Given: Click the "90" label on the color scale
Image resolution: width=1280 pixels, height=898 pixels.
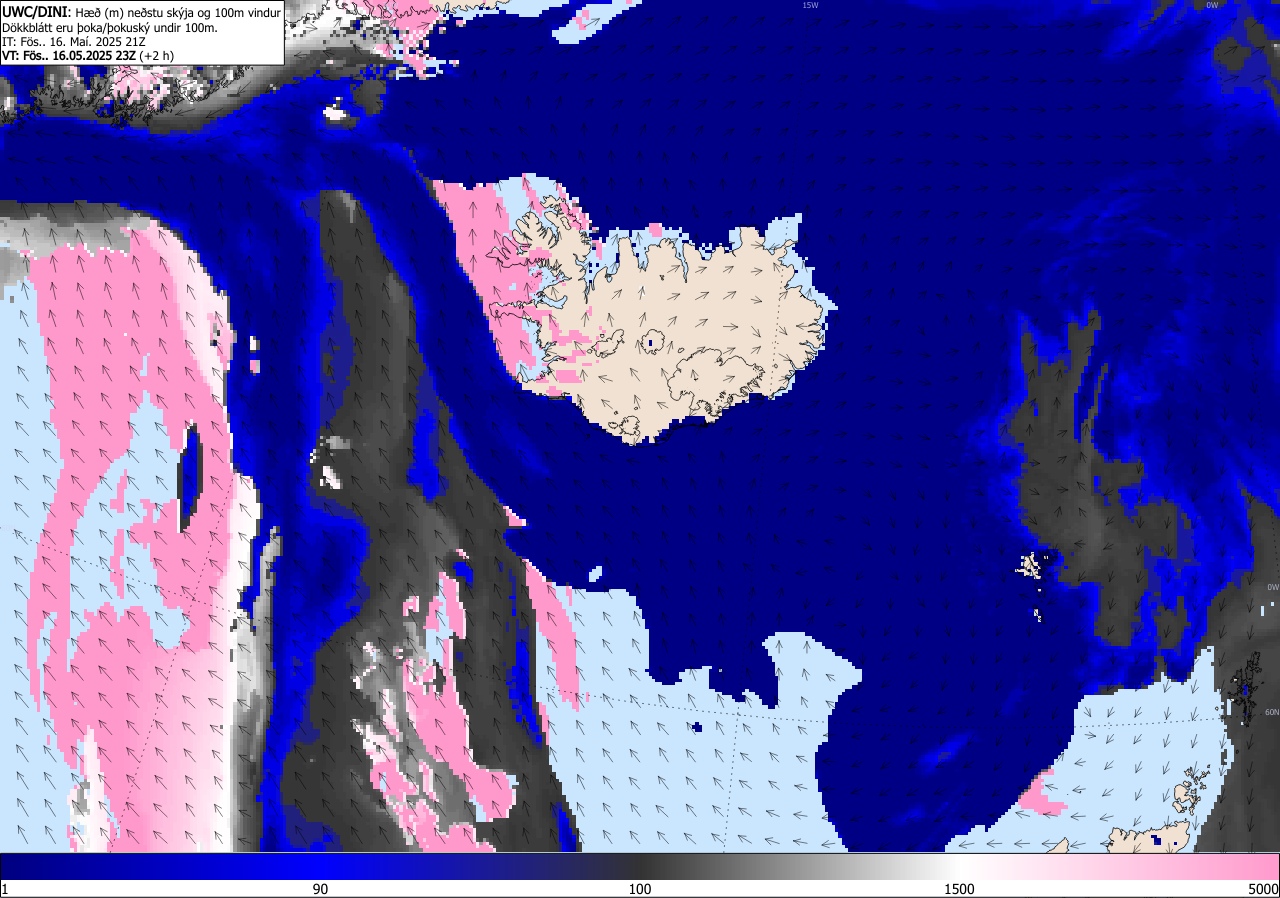Looking at the screenshot, I should click(x=321, y=889).
